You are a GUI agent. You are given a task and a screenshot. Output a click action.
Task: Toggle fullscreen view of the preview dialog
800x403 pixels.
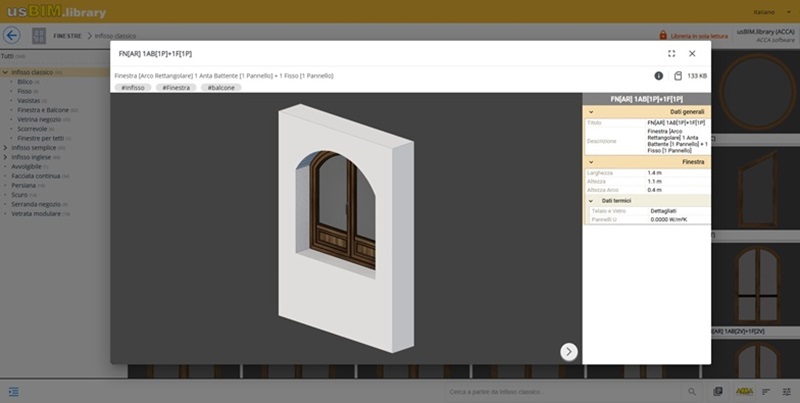pos(671,54)
